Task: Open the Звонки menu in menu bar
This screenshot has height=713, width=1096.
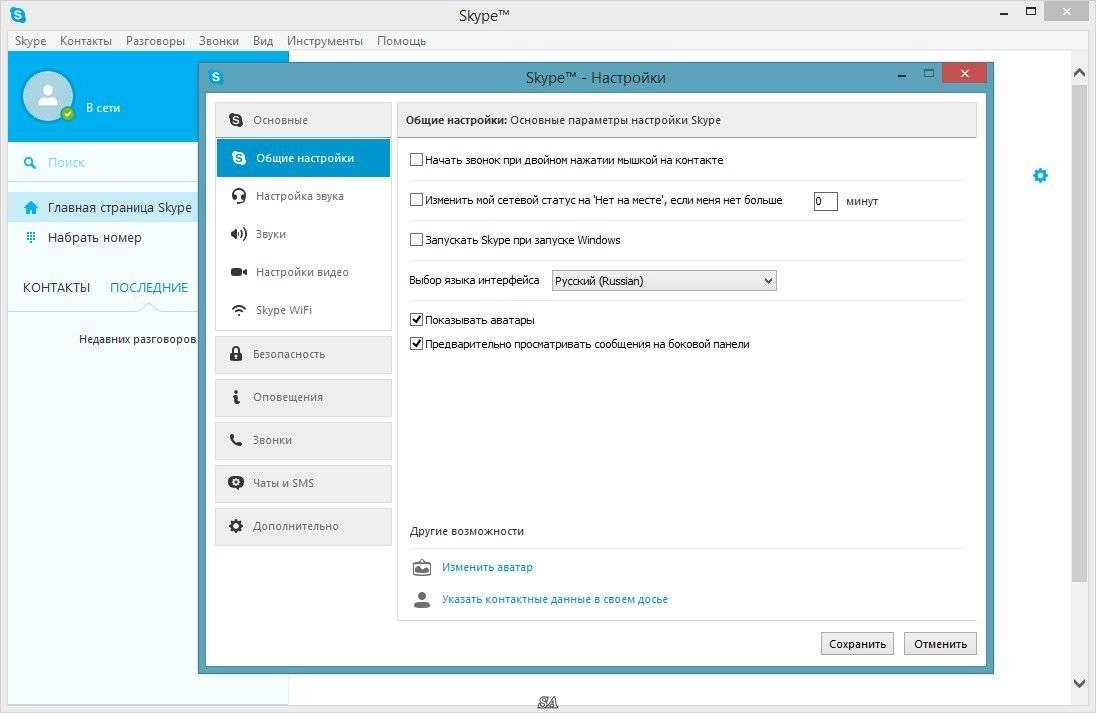Action: (x=219, y=41)
